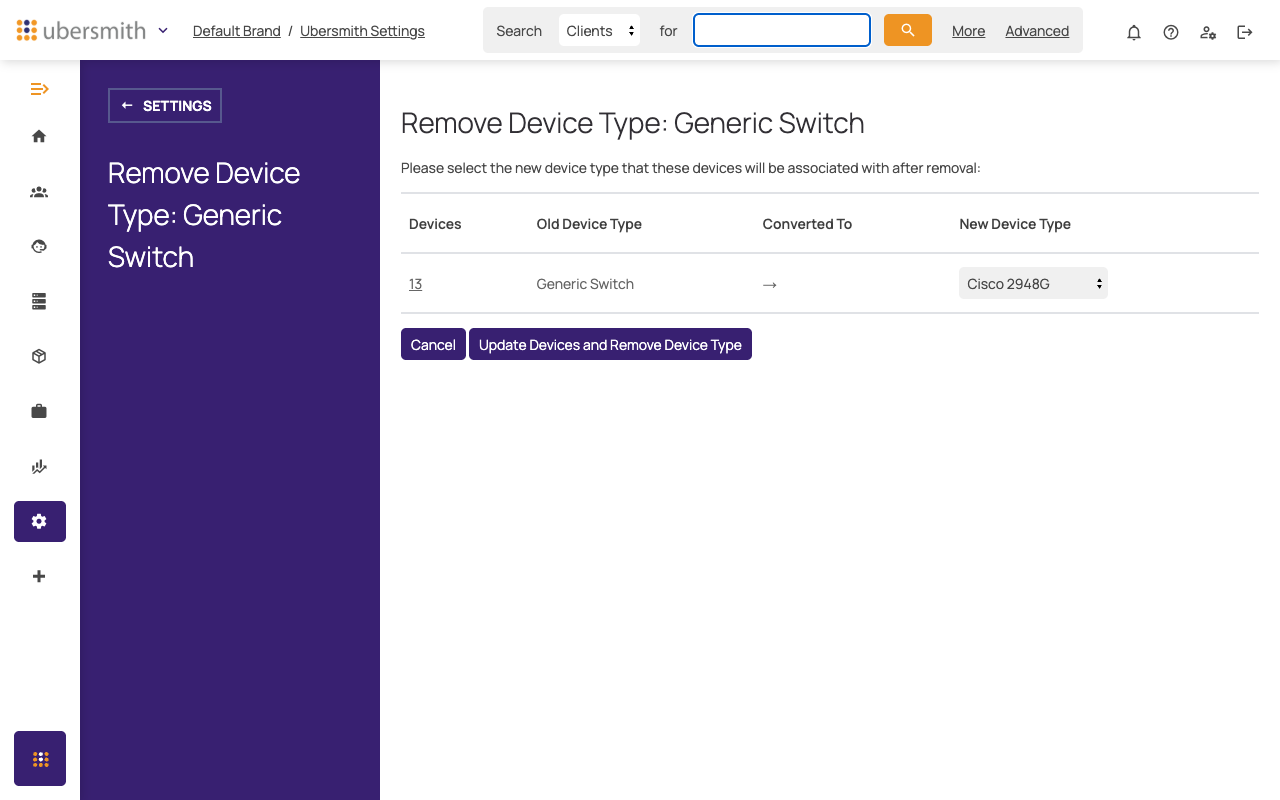1280x800 pixels.
Task: Open the Ubersmith Settings breadcrumb link
Action: point(362,31)
